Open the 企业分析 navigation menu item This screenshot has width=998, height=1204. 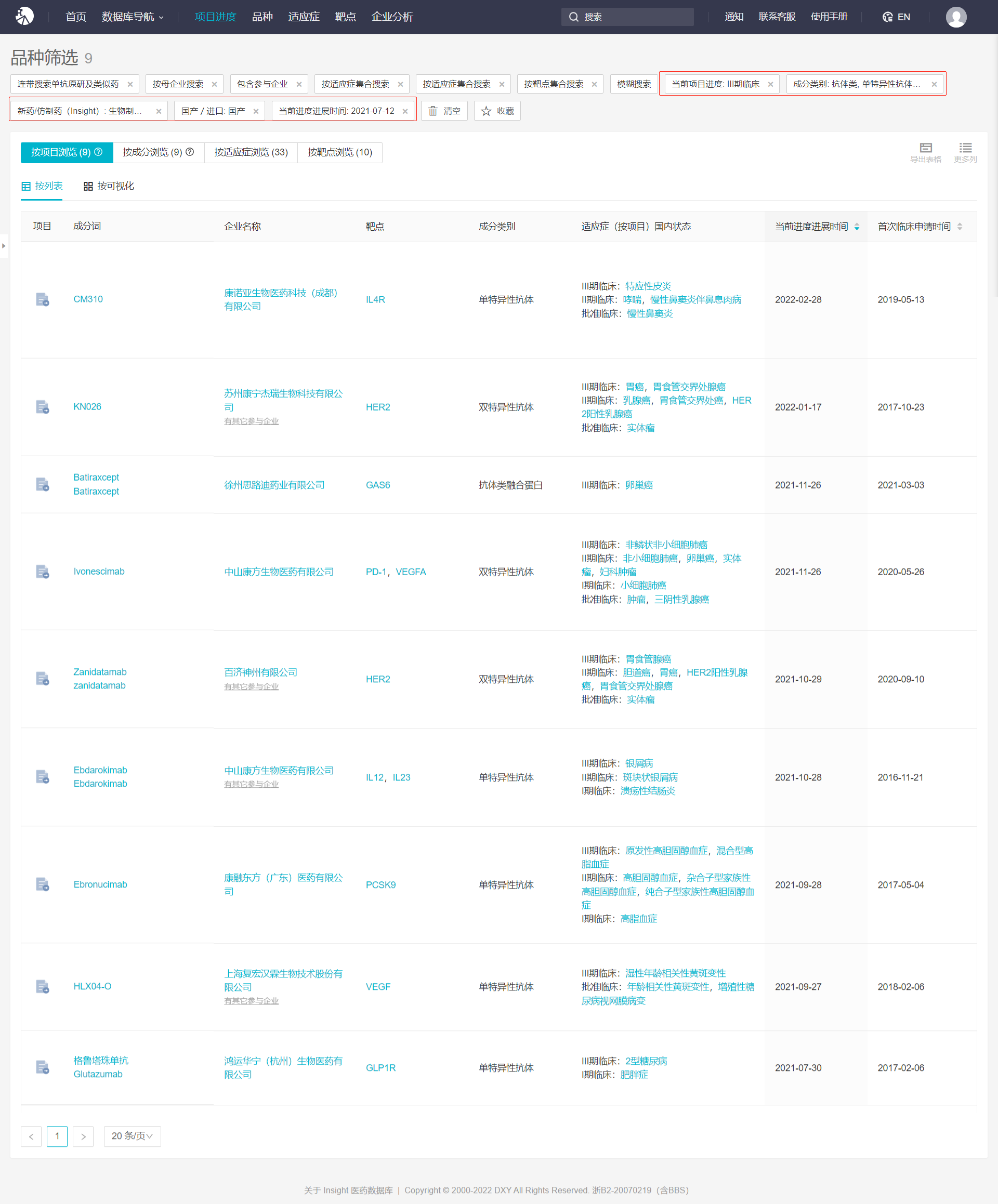pos(392,17)
